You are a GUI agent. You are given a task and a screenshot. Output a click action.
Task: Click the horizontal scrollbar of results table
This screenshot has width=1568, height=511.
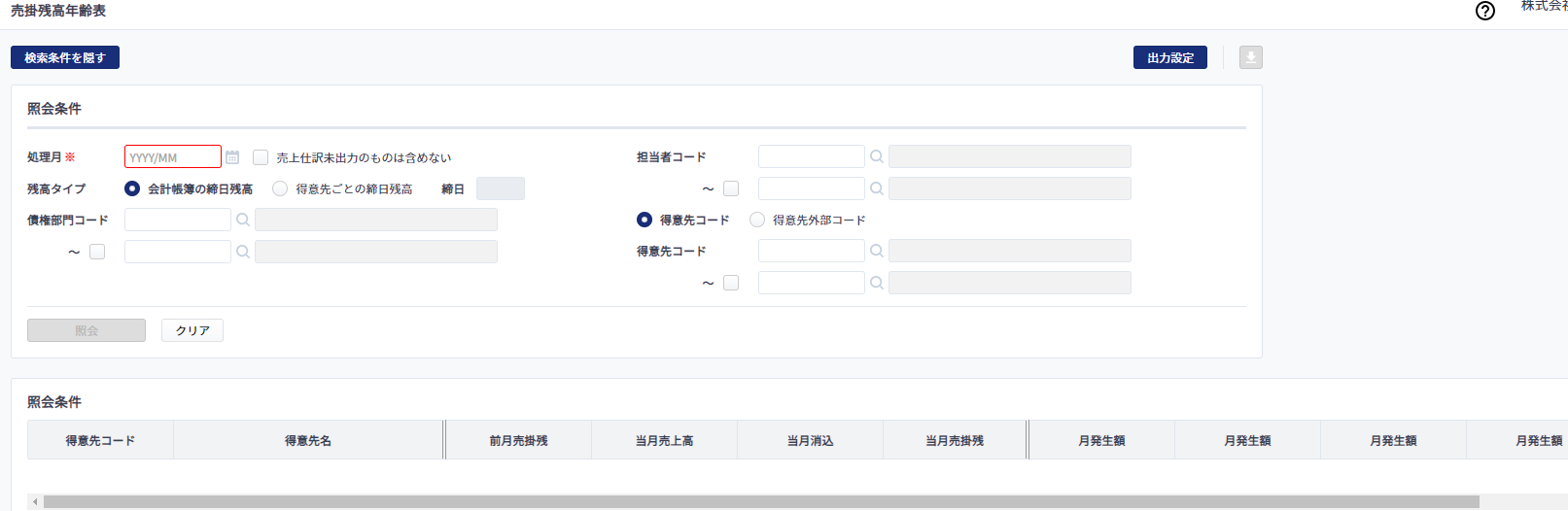pos(761,502)
